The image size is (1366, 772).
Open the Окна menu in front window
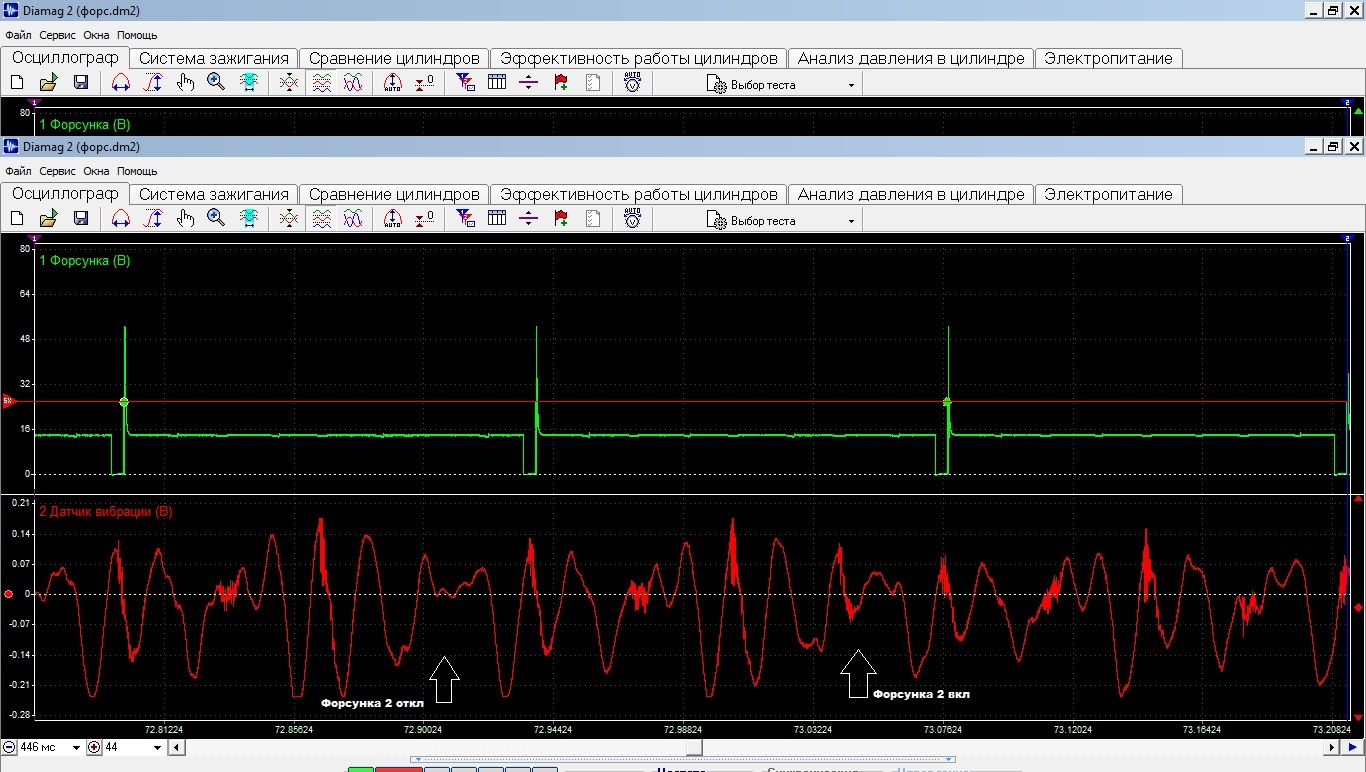point(96,171)
